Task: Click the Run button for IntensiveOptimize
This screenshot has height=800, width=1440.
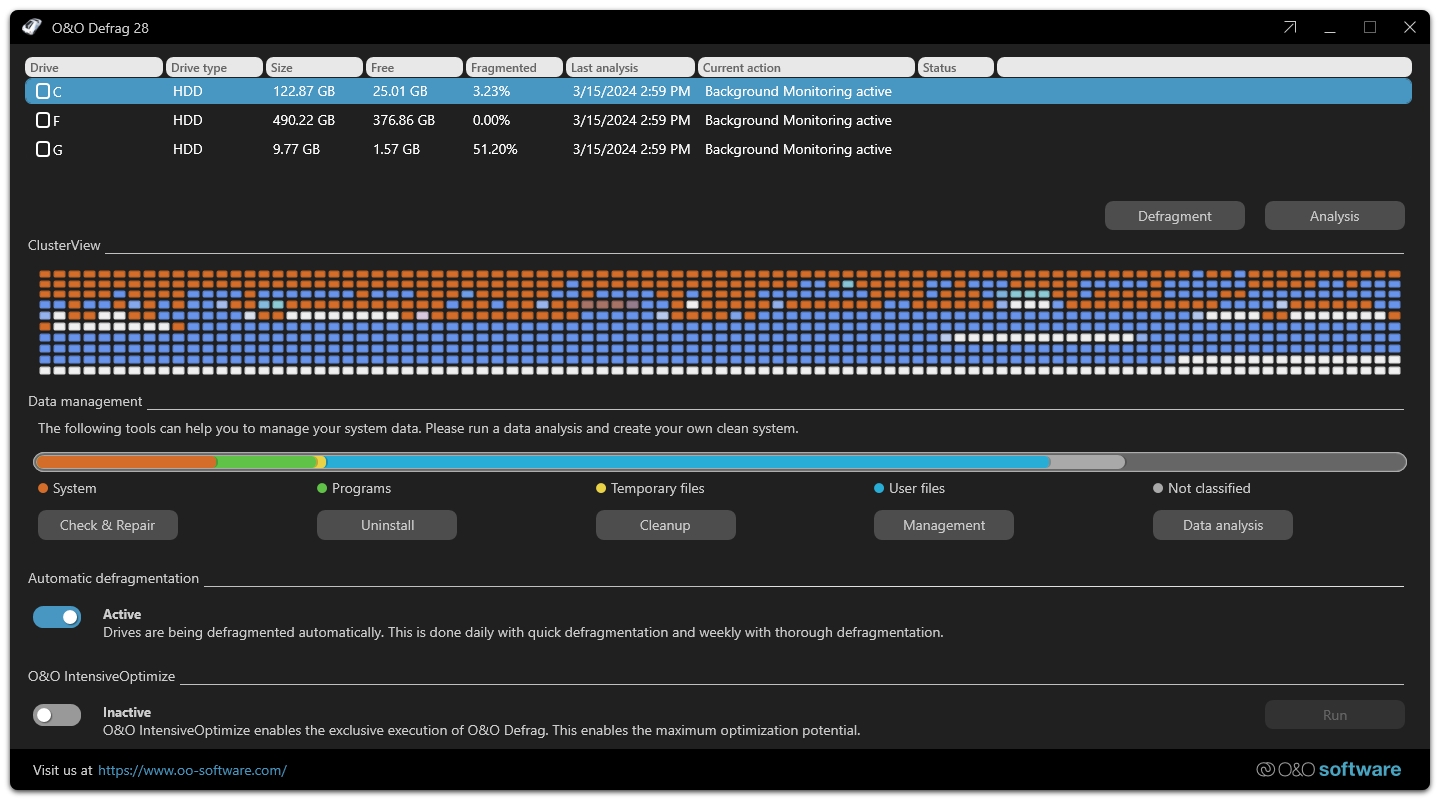Action: coord(1335,715)
